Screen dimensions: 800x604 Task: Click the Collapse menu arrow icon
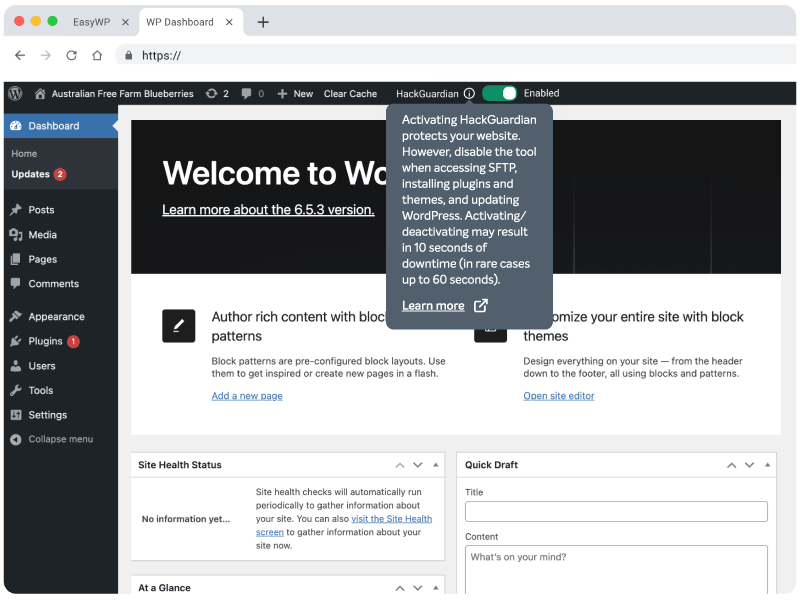[x=16, y=439]
